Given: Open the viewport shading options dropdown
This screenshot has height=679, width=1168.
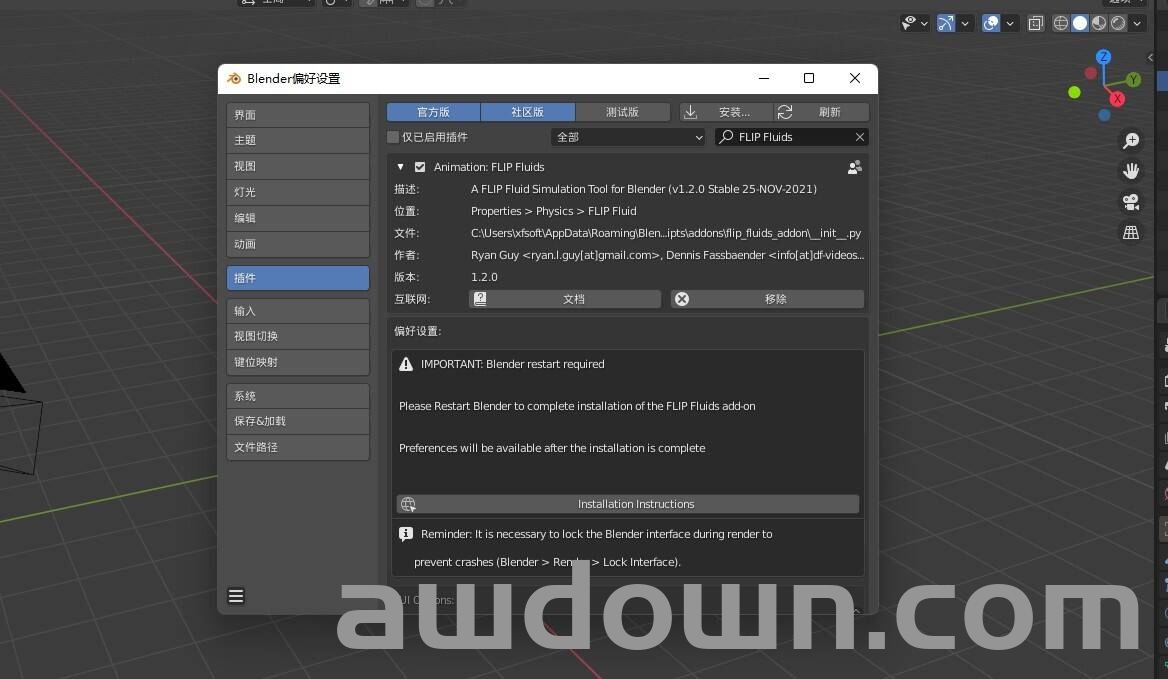Looking at the screenshot, I should pyautogui.click(x=1137, y=23).
